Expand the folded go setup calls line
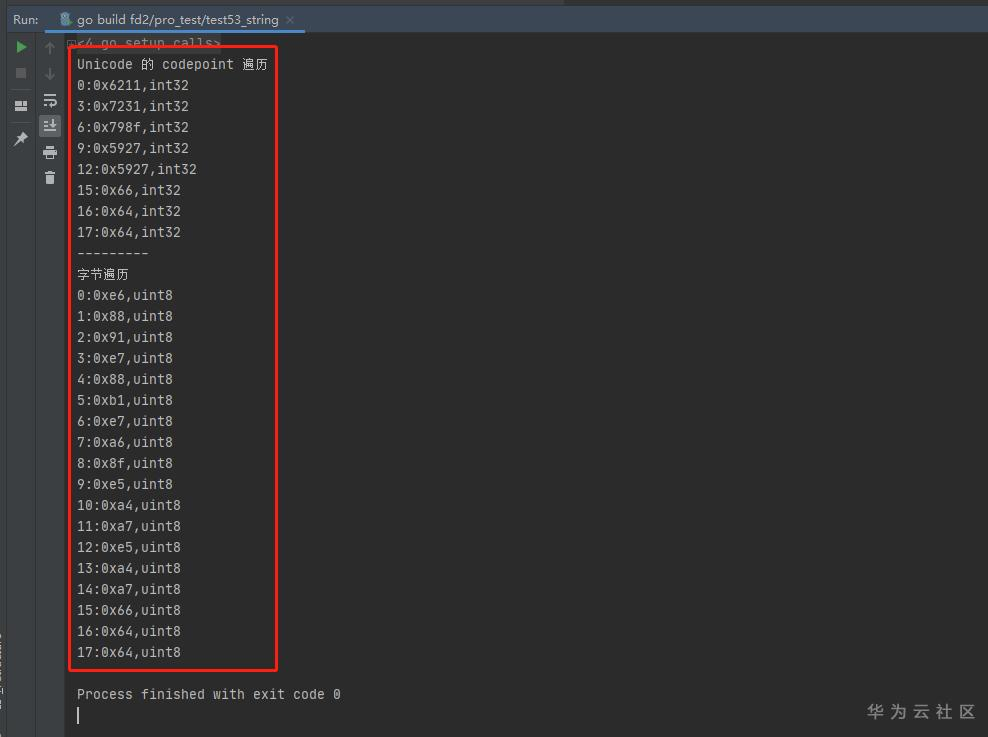Viewport: 988px width, 737px height. (x=72, y=43)
